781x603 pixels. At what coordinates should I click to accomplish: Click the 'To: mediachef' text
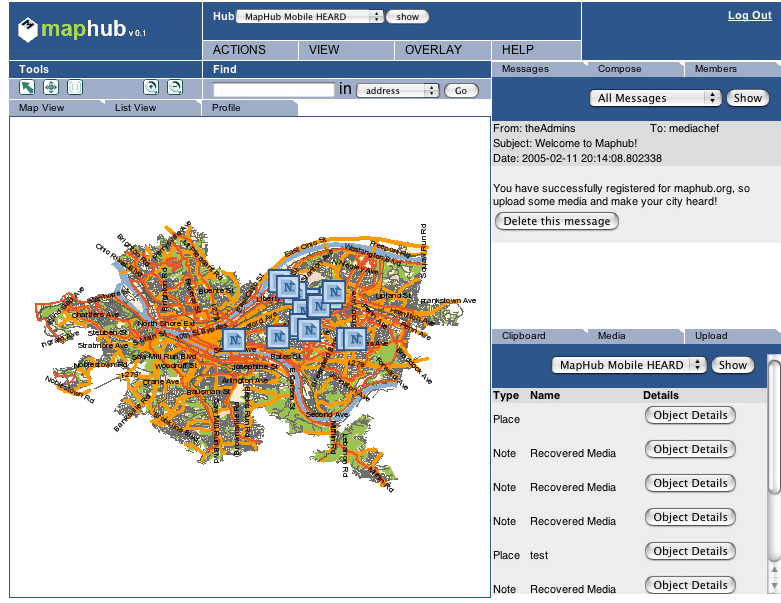684,128
